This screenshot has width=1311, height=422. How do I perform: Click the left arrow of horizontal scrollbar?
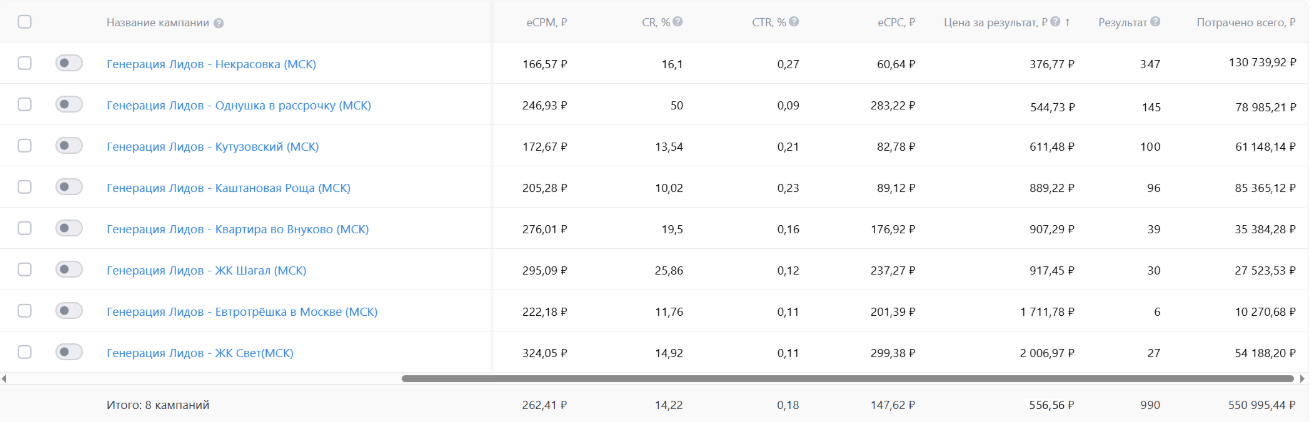coord(4,379)
